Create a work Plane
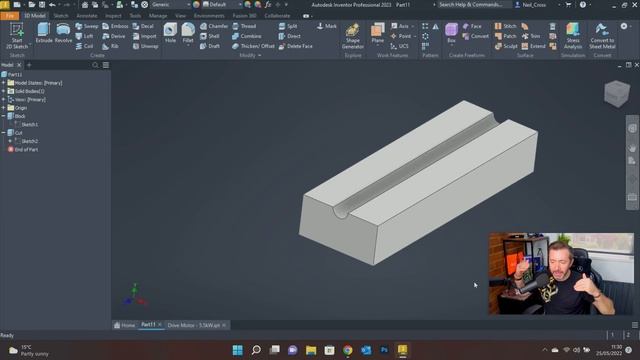Screen dimensions: 640x360 click(378, 33)
